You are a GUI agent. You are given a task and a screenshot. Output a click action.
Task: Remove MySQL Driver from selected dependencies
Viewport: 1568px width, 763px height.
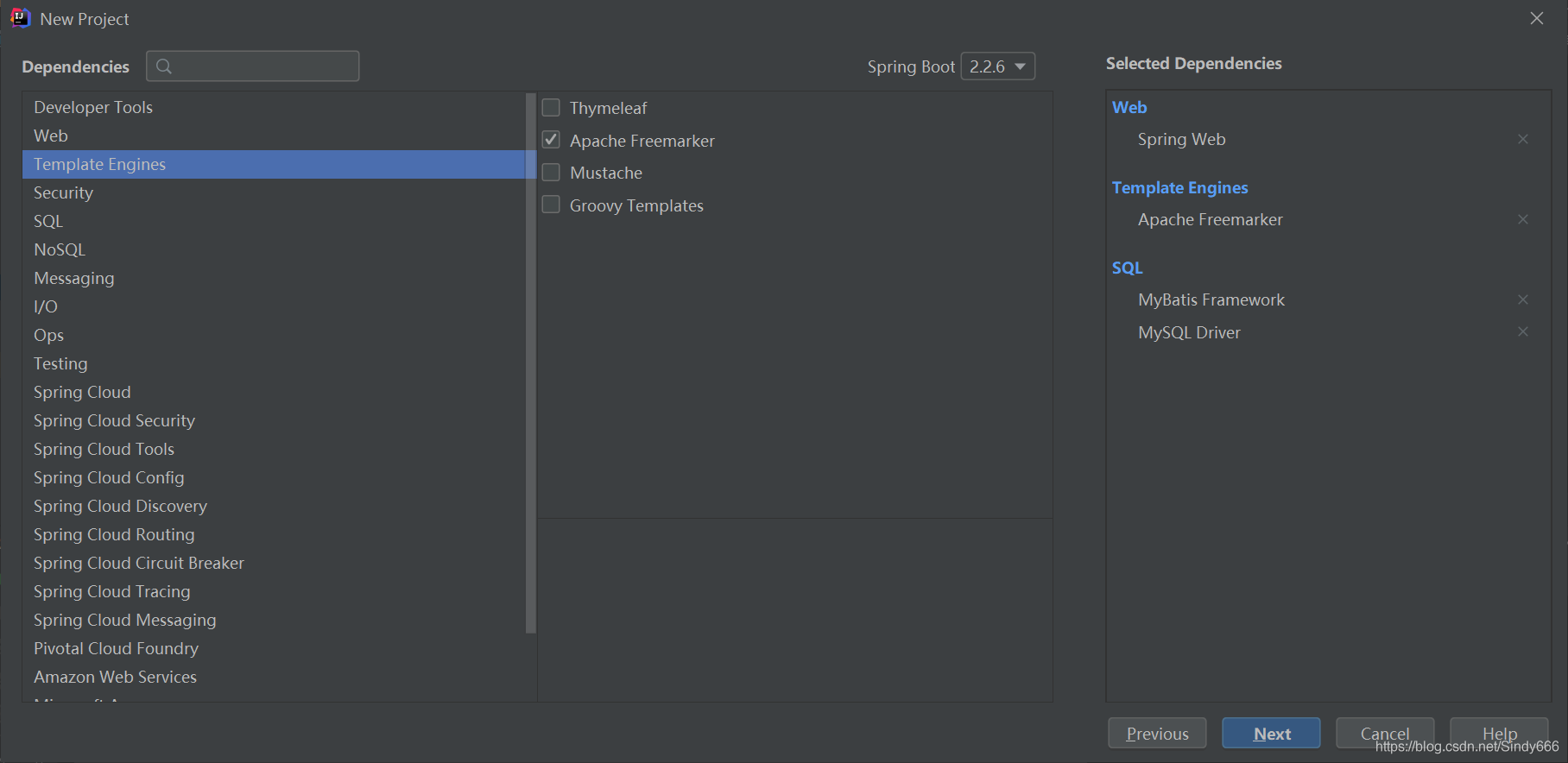pos(1523,331)
